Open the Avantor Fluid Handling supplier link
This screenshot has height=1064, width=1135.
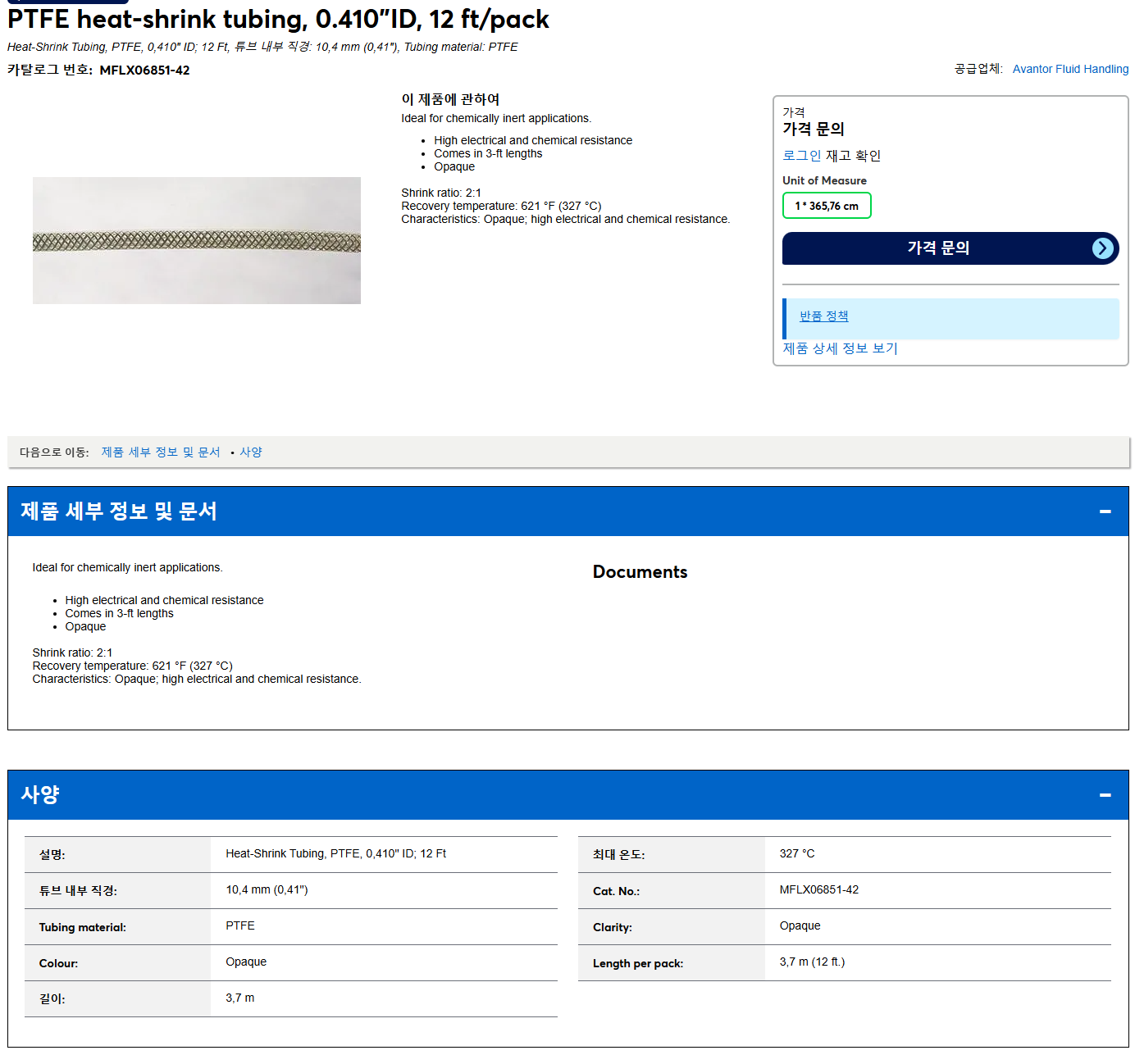pos(1070,69)
